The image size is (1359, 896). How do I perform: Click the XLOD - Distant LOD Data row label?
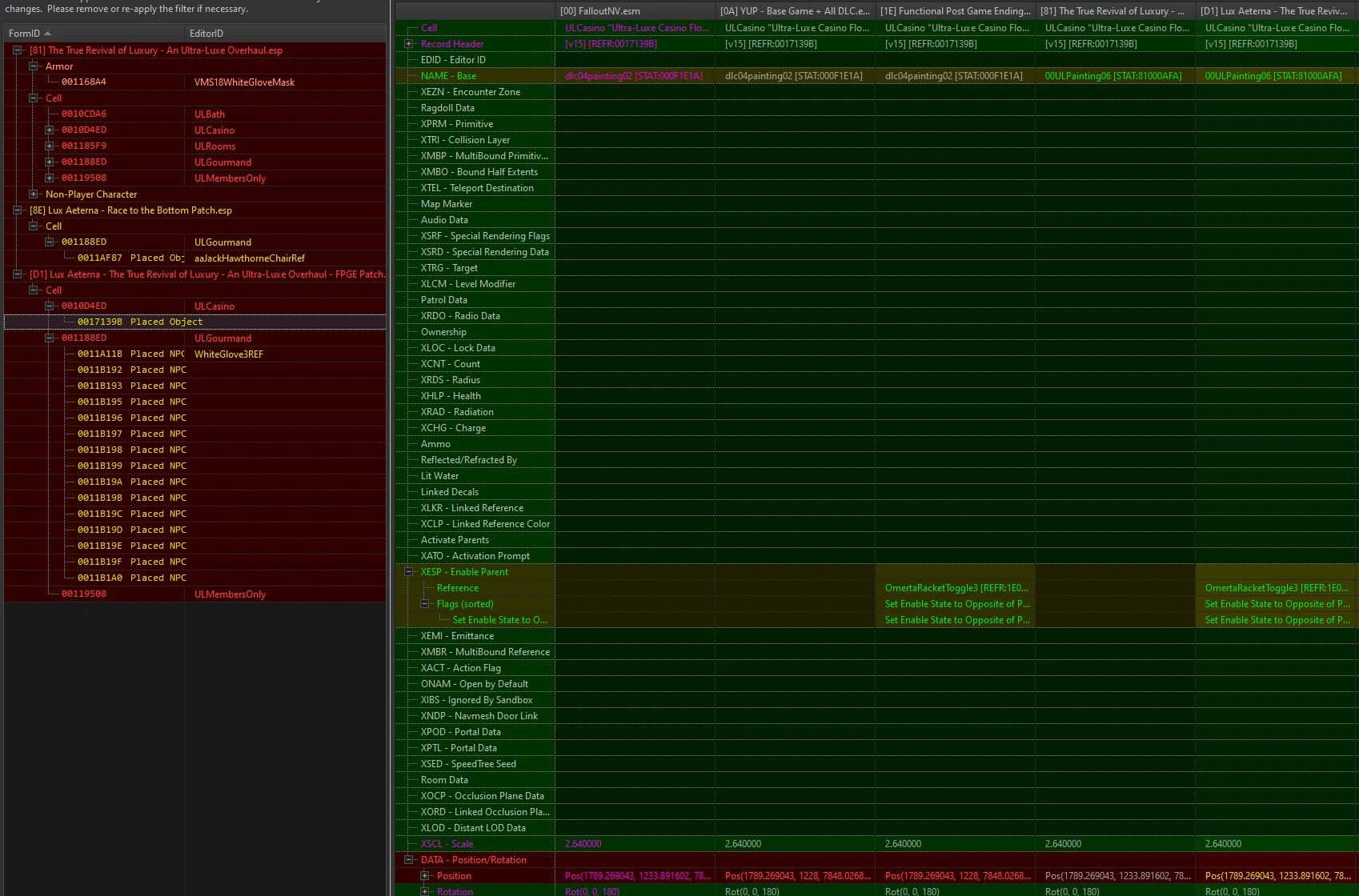click(473, 828)
